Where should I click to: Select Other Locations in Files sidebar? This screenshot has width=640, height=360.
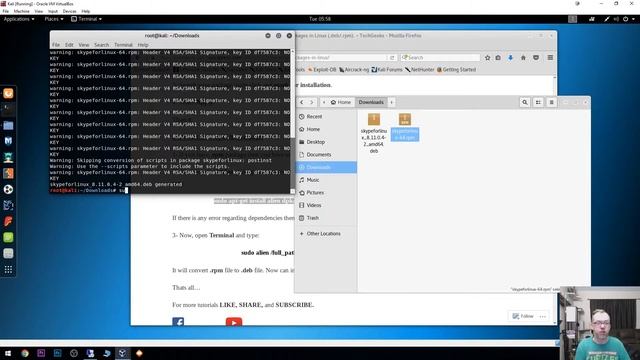[x=326, y=234]
